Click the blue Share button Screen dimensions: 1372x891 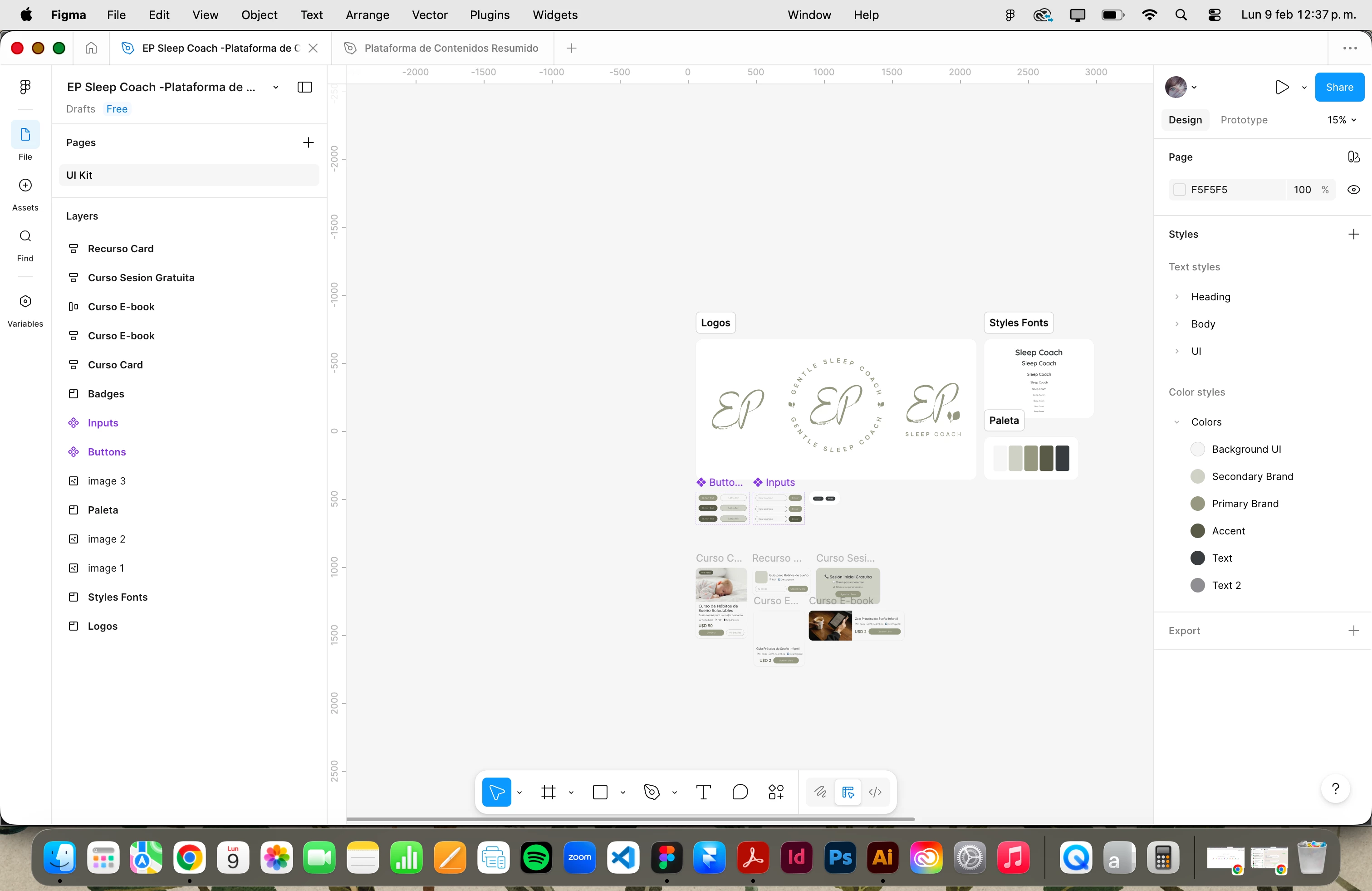point(1339,88)
